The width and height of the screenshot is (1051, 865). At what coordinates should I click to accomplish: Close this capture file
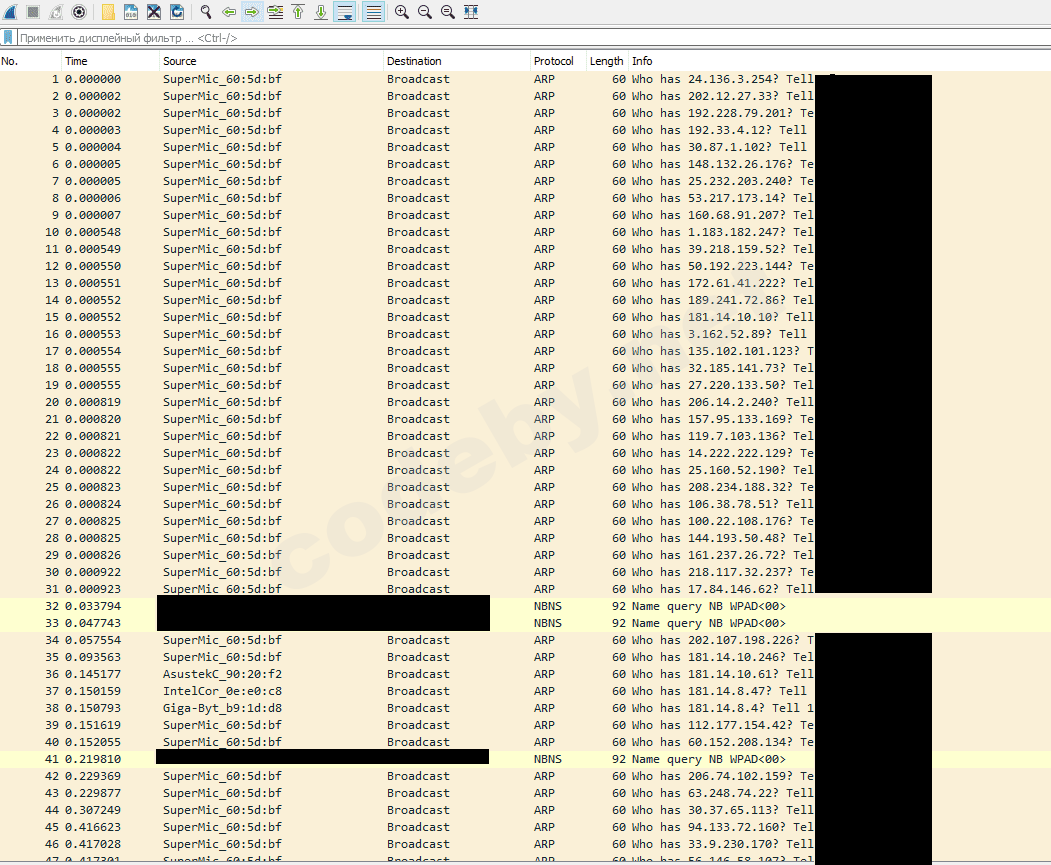click(154, 11)
